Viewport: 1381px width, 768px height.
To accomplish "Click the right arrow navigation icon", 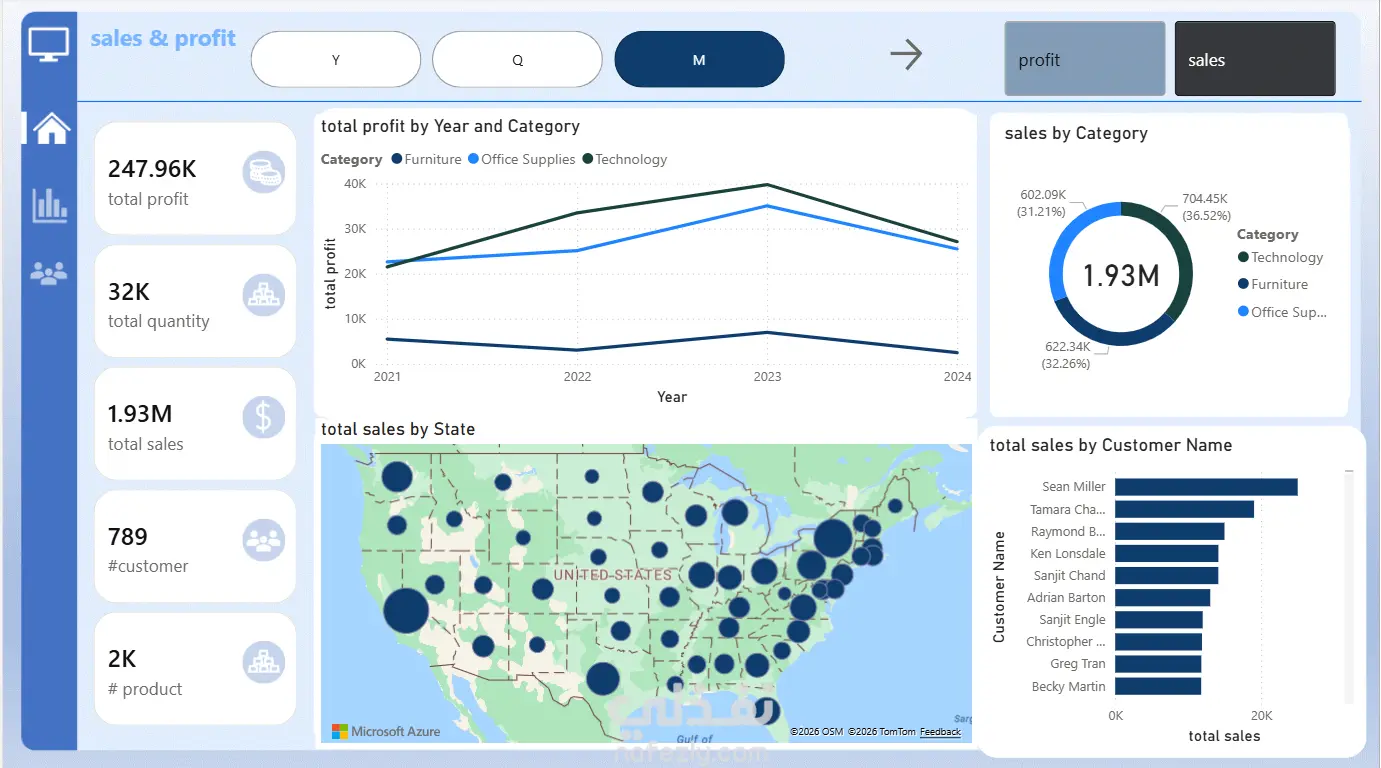I will [x=906, y=54].
